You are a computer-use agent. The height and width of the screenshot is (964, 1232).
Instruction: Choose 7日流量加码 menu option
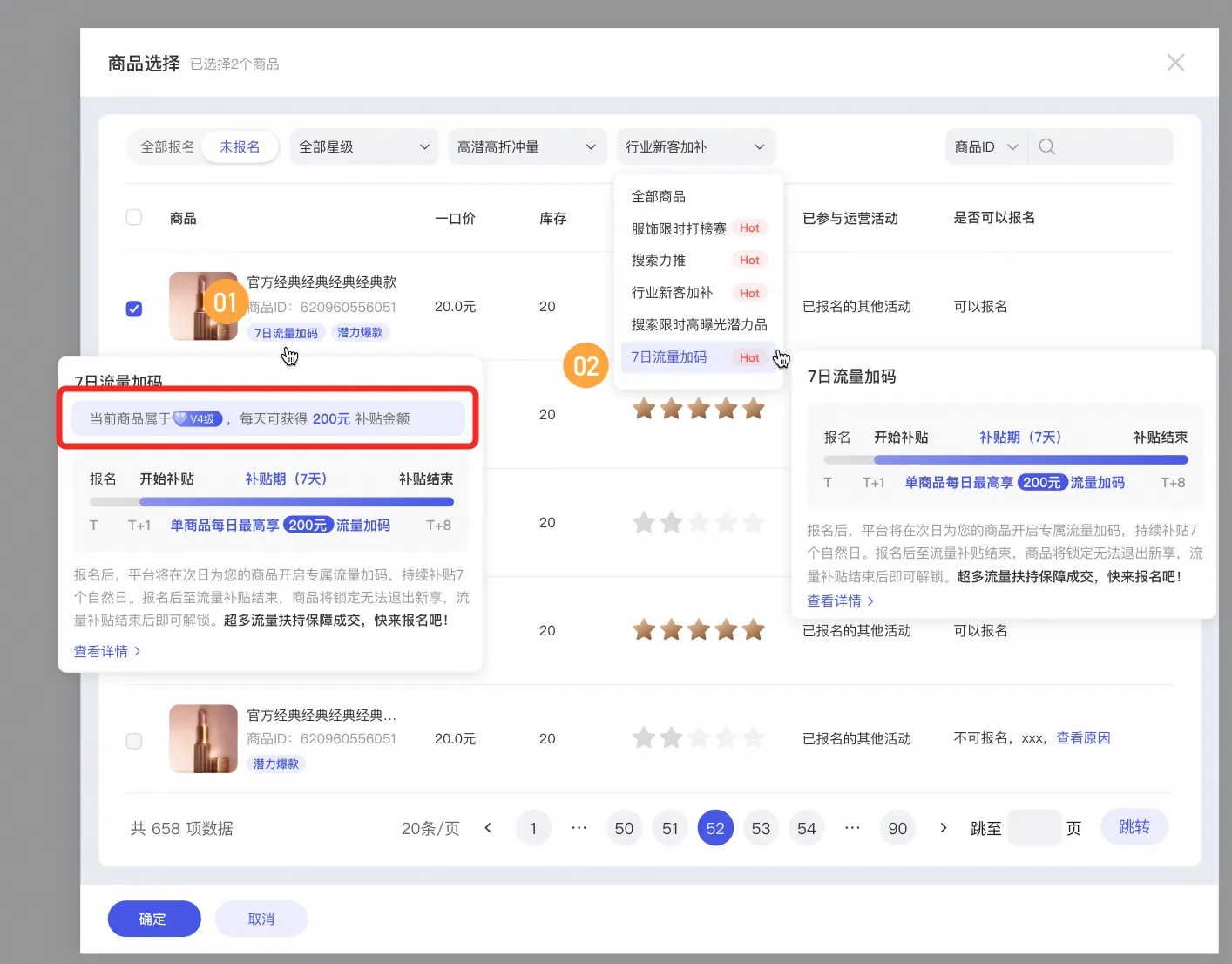(x=699, y=357)
